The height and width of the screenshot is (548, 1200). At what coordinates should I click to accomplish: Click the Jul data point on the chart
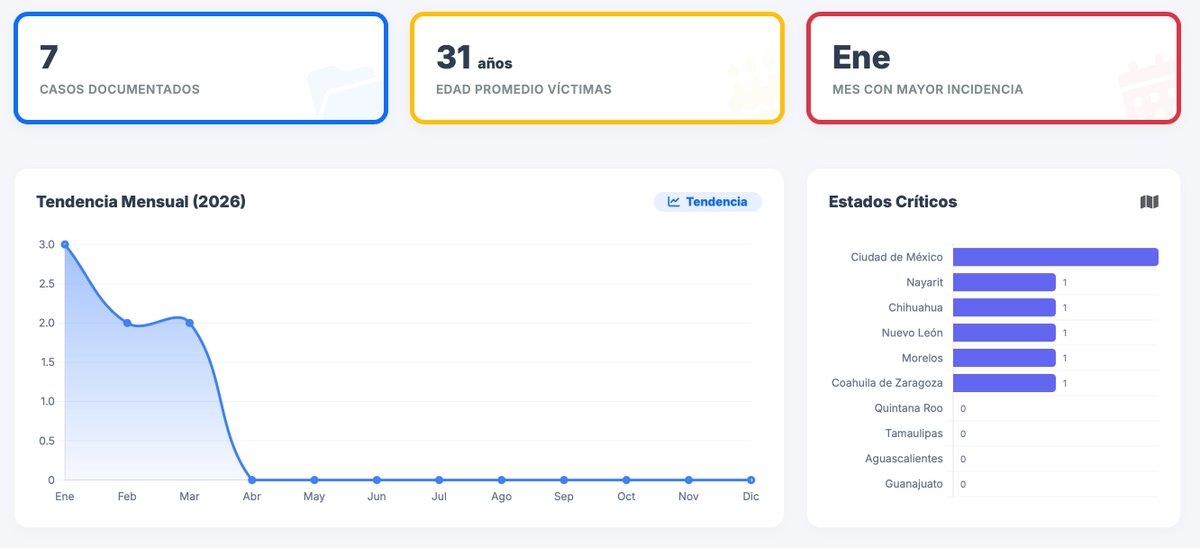[x=439, y=480]
